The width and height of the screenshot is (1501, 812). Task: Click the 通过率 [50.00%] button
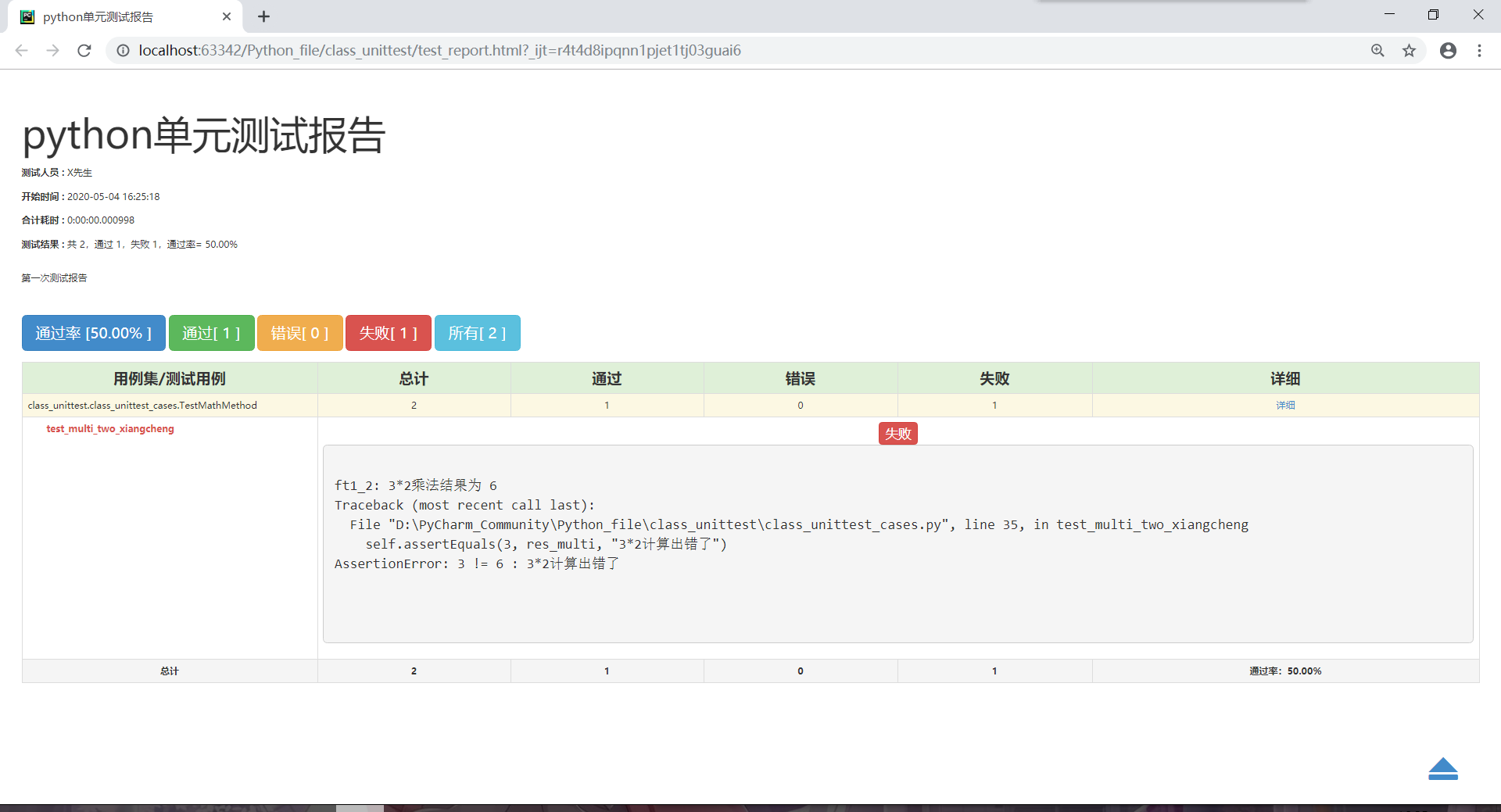(94, 333)
